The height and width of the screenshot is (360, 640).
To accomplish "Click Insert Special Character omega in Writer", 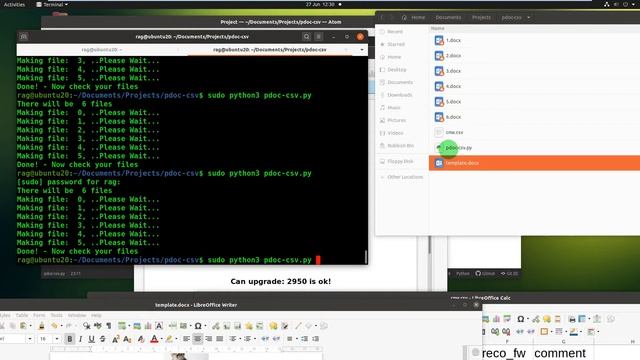I will point(198,326).
